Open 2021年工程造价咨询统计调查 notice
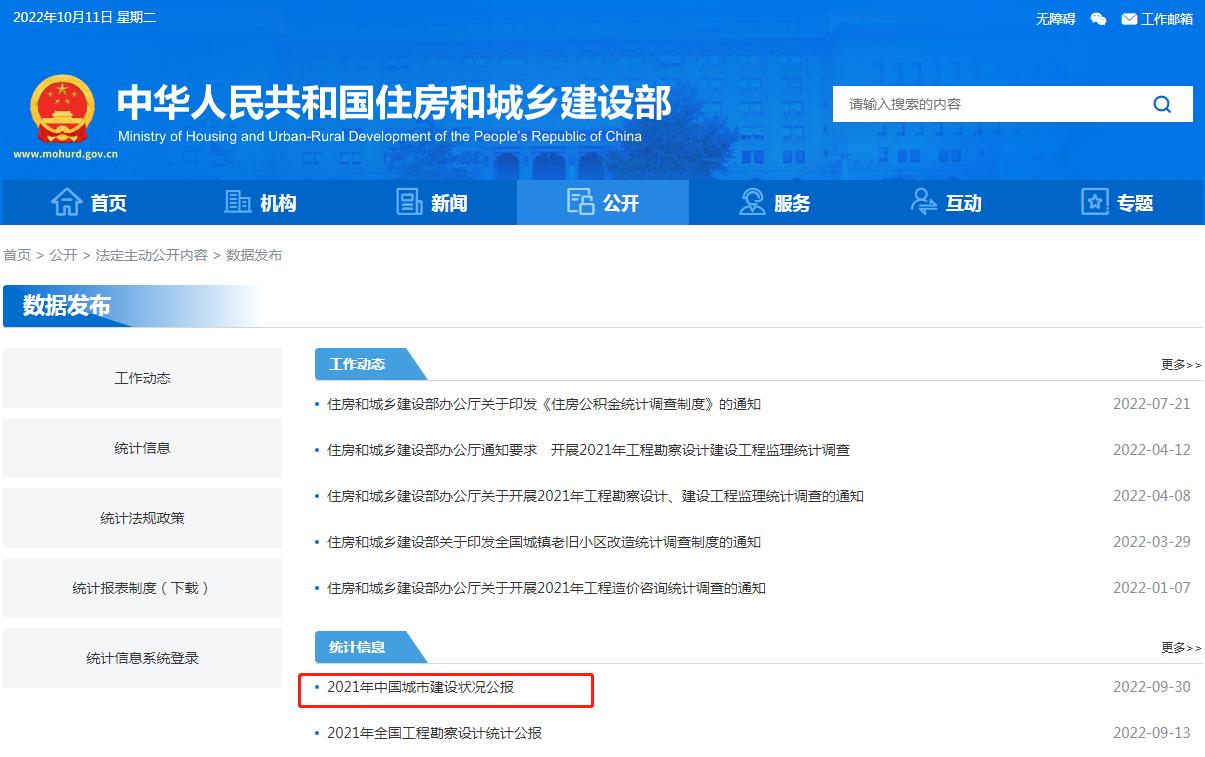The height and width of the screenshot is (757, 1205). [546, 588]
